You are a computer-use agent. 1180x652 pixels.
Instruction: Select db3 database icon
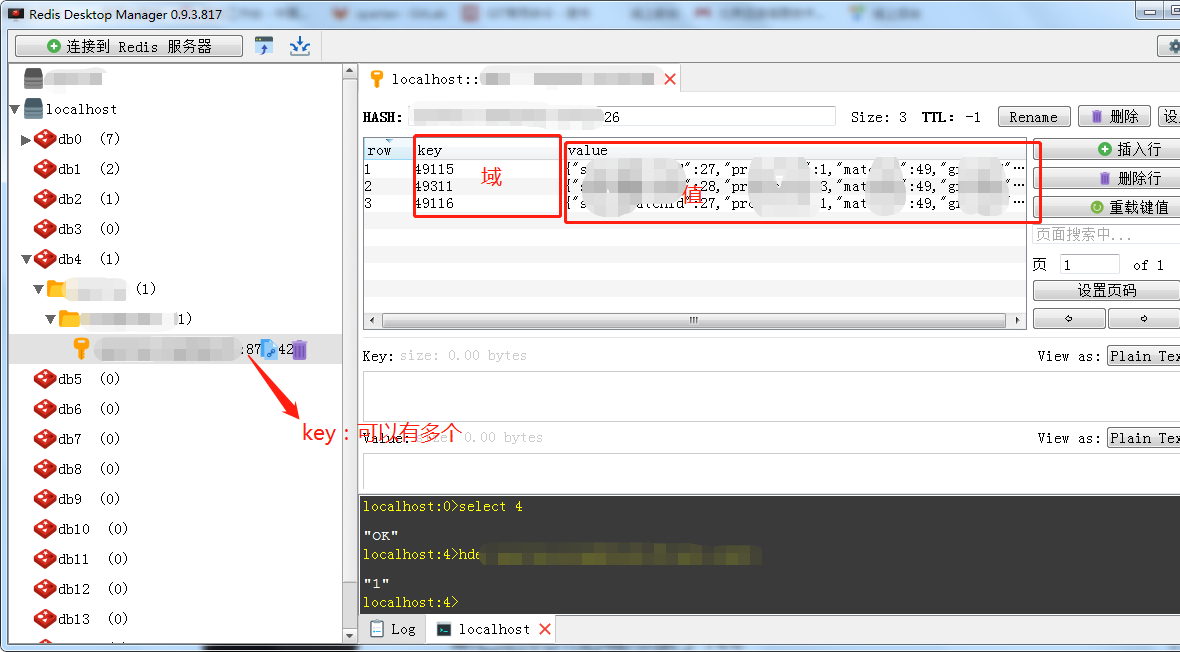click(x=45, y=229)
